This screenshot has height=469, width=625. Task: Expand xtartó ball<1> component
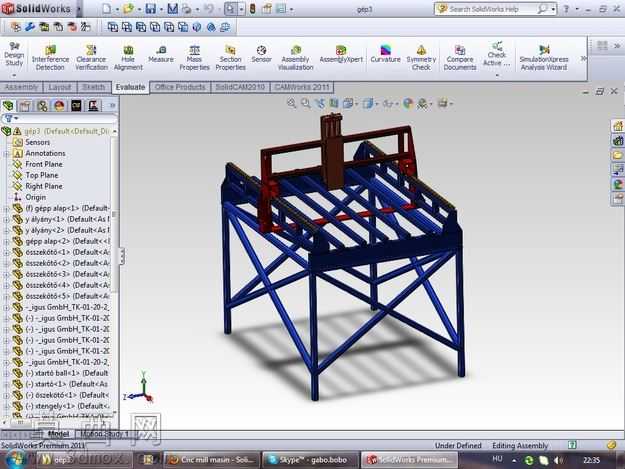point(6,373)
